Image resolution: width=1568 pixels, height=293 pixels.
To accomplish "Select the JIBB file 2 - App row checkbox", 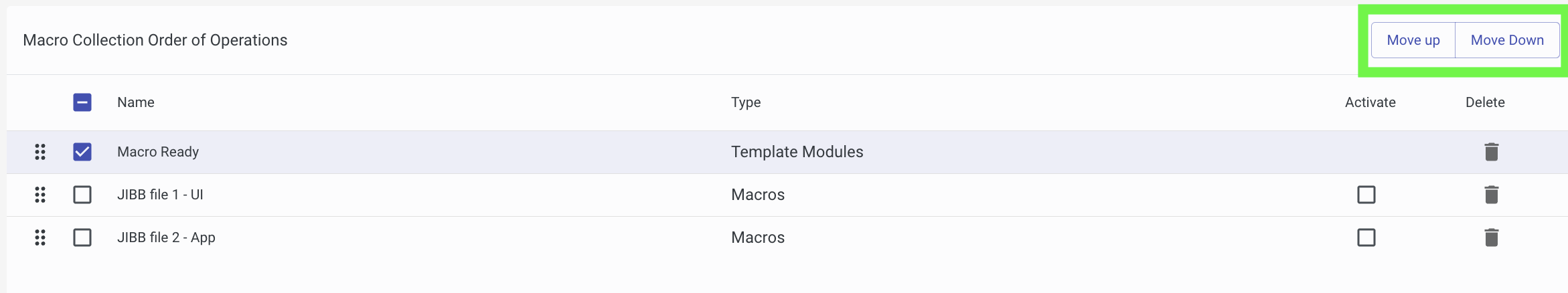I will [x=82, y=237].
